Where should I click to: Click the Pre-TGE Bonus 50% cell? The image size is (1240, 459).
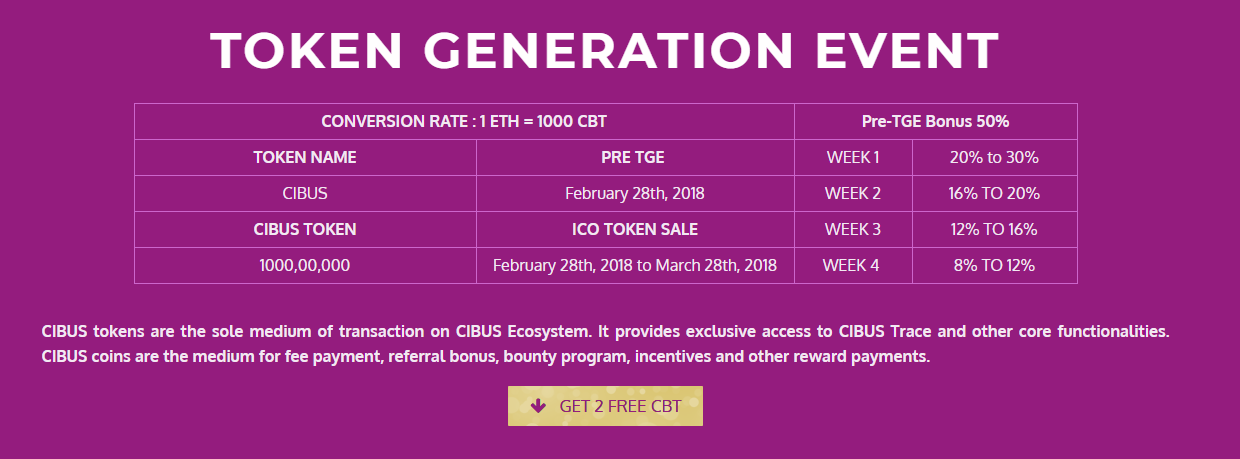point(935,121)
